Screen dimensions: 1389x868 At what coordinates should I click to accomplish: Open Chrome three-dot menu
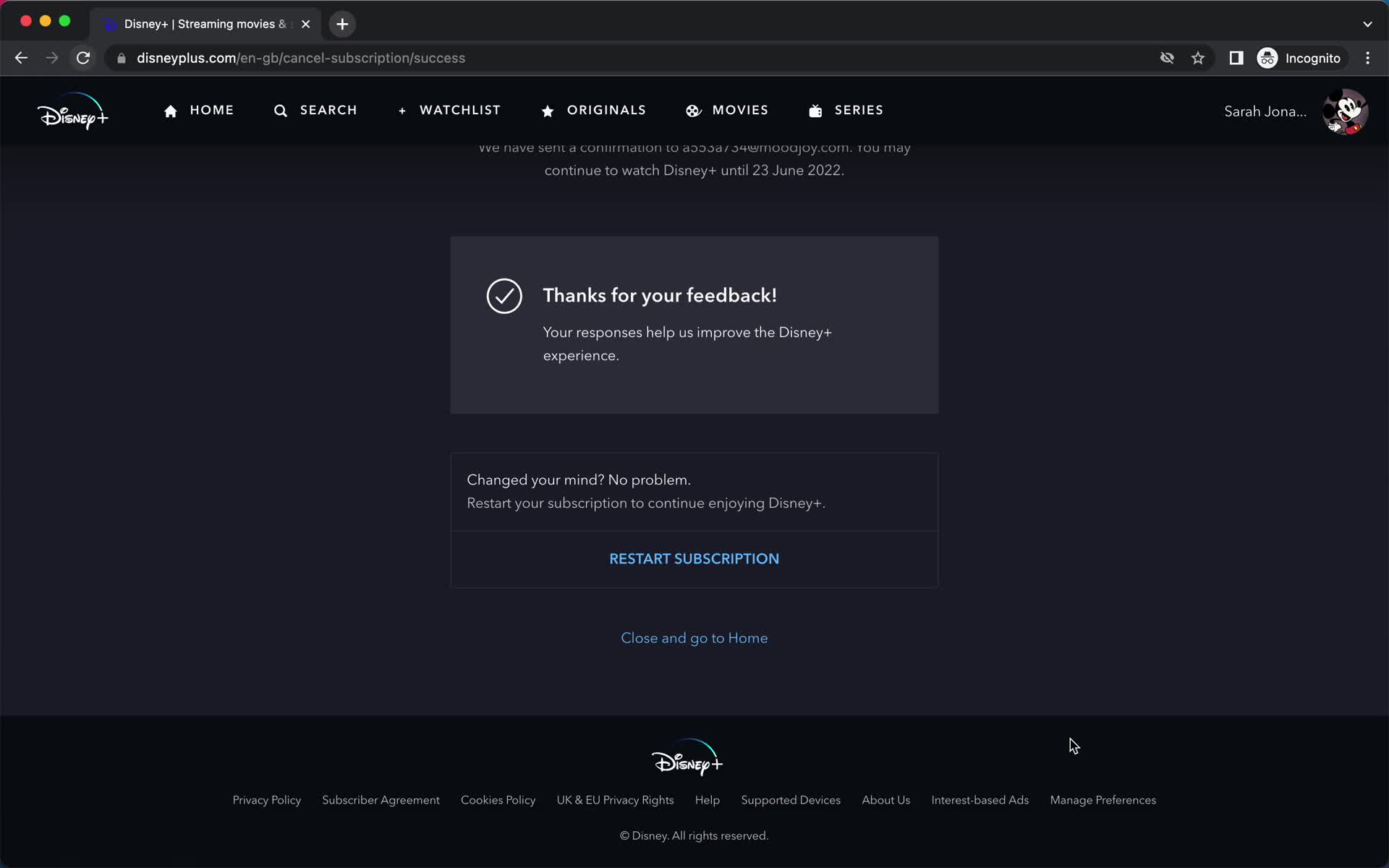[x=1367, y=58]
